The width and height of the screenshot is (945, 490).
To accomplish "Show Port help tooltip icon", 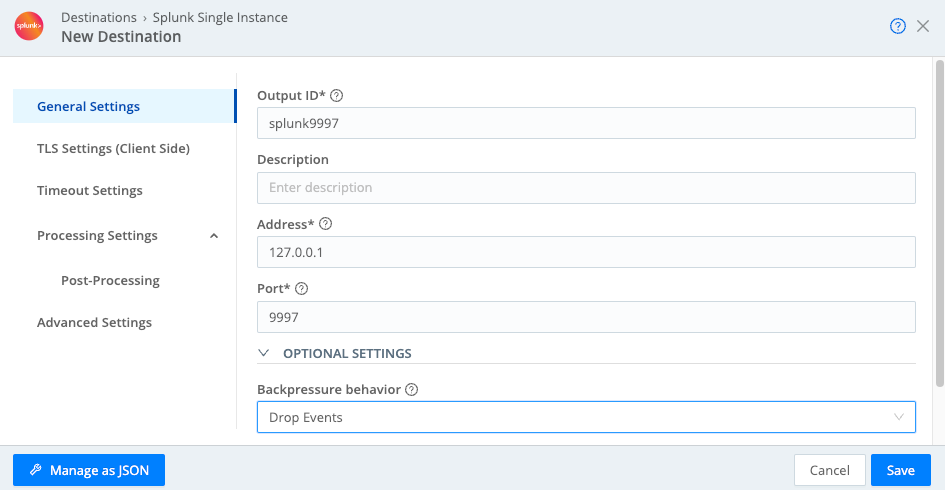I will (x=301, y=288).
